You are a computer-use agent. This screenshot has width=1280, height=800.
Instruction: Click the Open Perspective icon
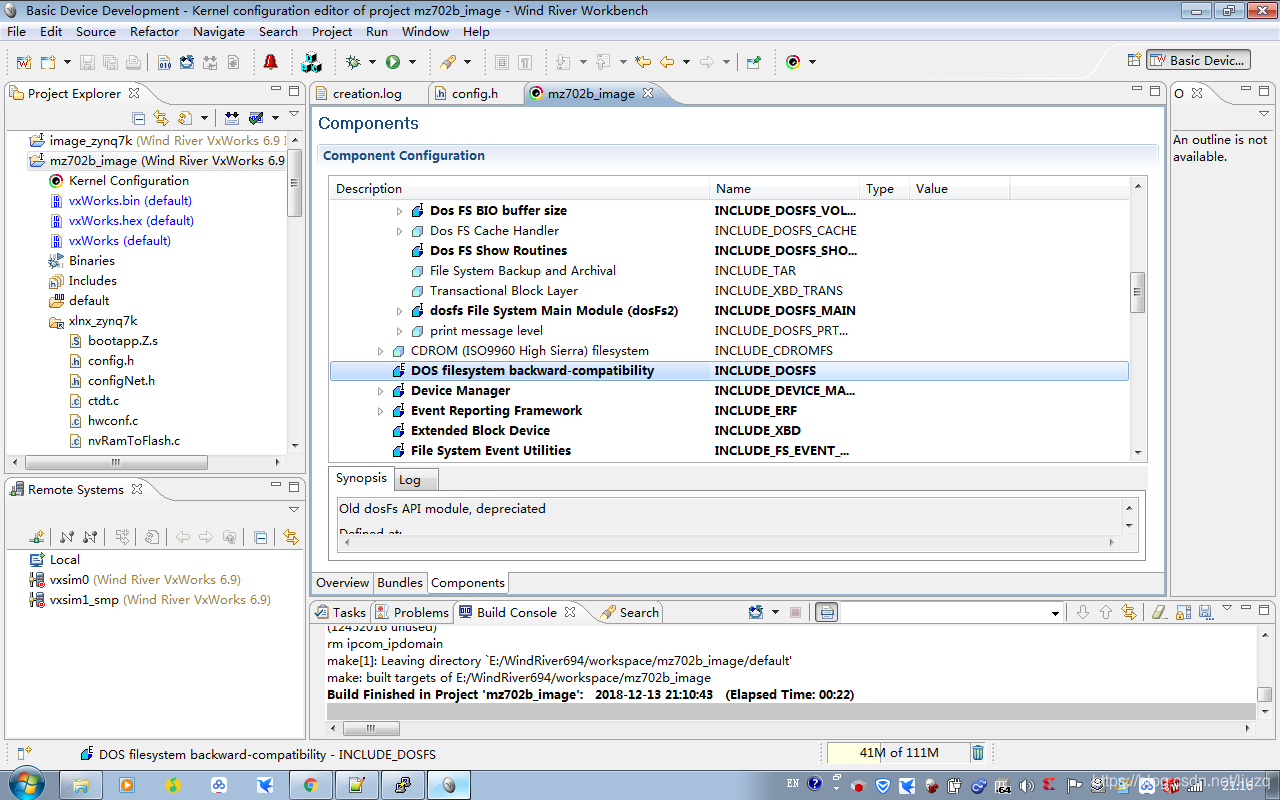(1134, 60)
